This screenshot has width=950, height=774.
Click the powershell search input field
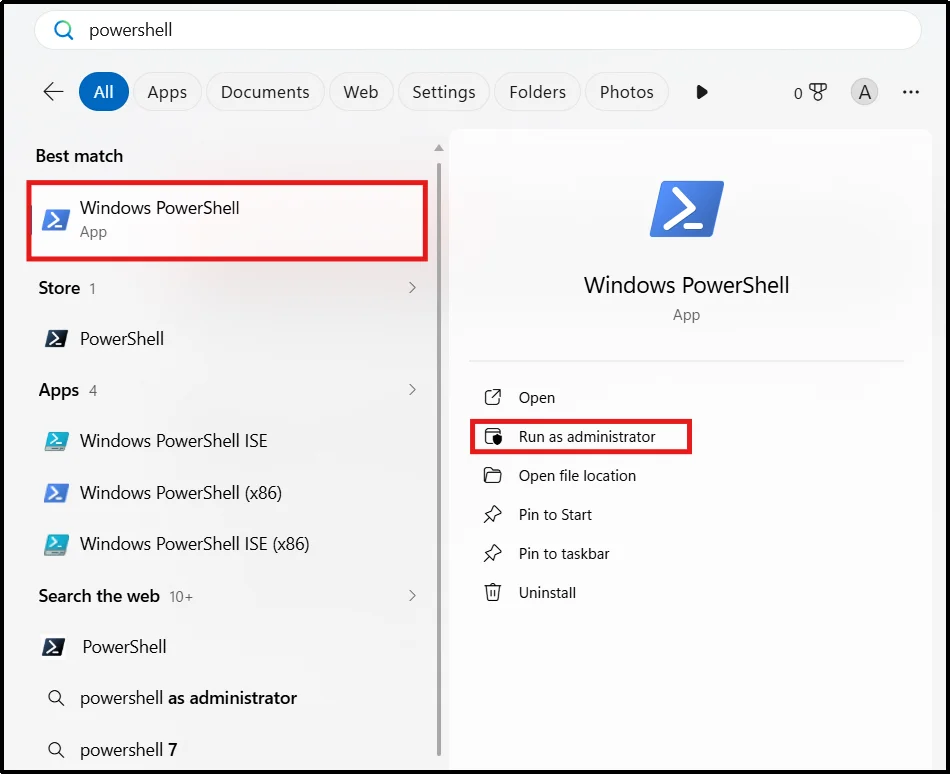click(x=477, y=30)
